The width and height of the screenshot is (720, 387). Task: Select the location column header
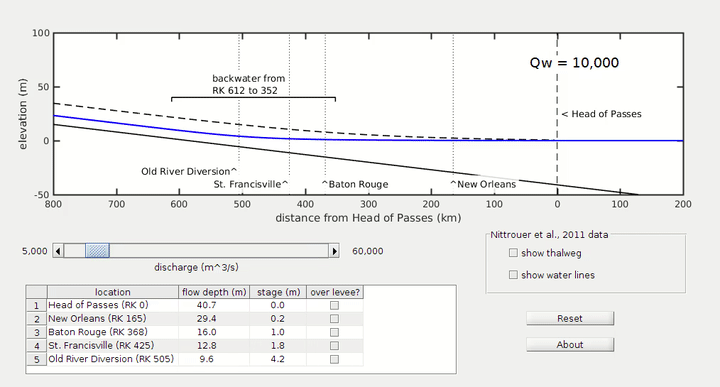coord(112,292)
